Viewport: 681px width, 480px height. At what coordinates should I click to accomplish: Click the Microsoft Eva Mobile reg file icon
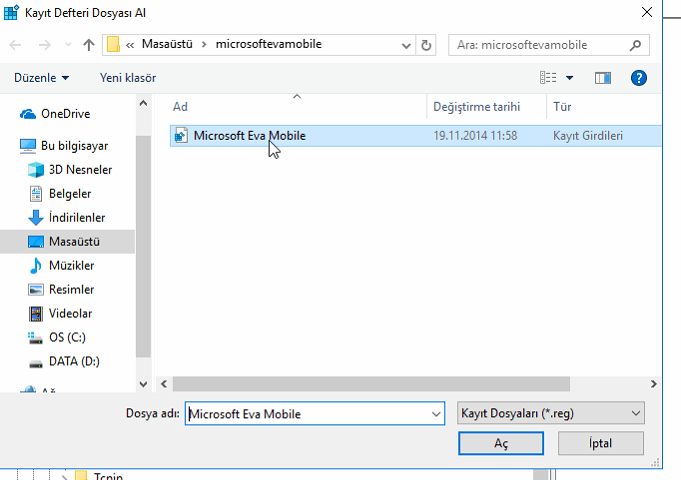pyautogui.click(x=181, y=136)
